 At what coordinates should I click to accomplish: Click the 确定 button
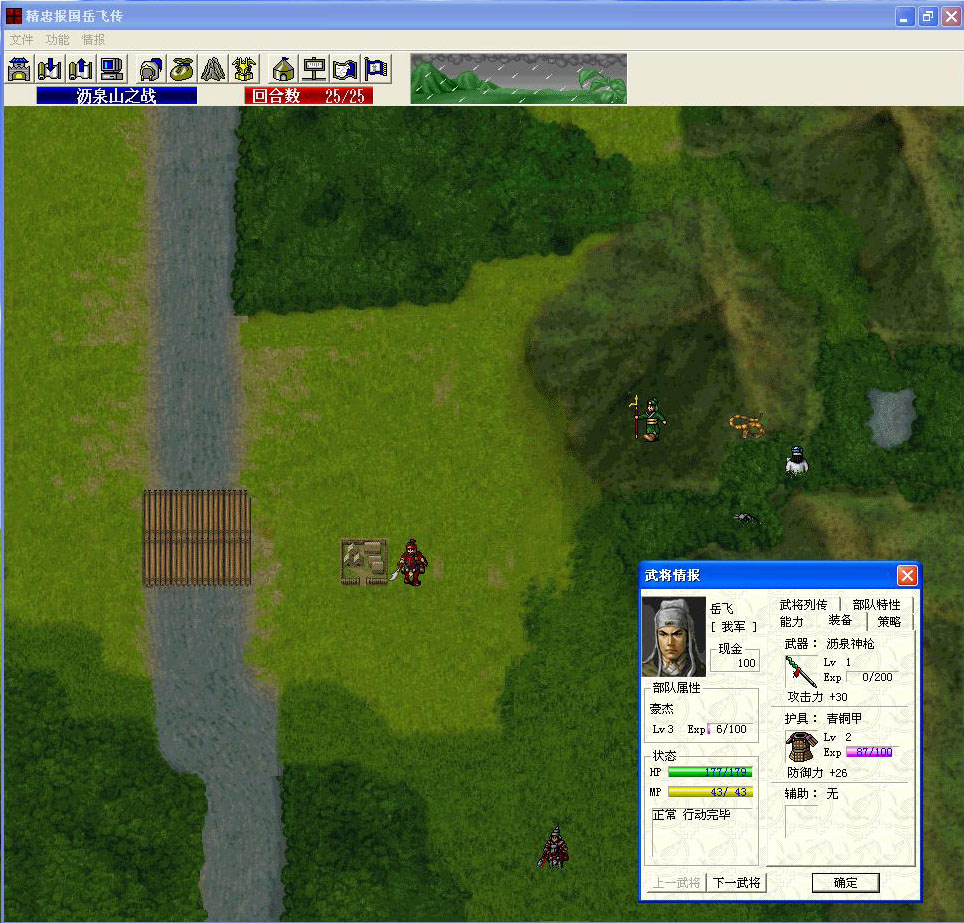[x=845, y=882]
